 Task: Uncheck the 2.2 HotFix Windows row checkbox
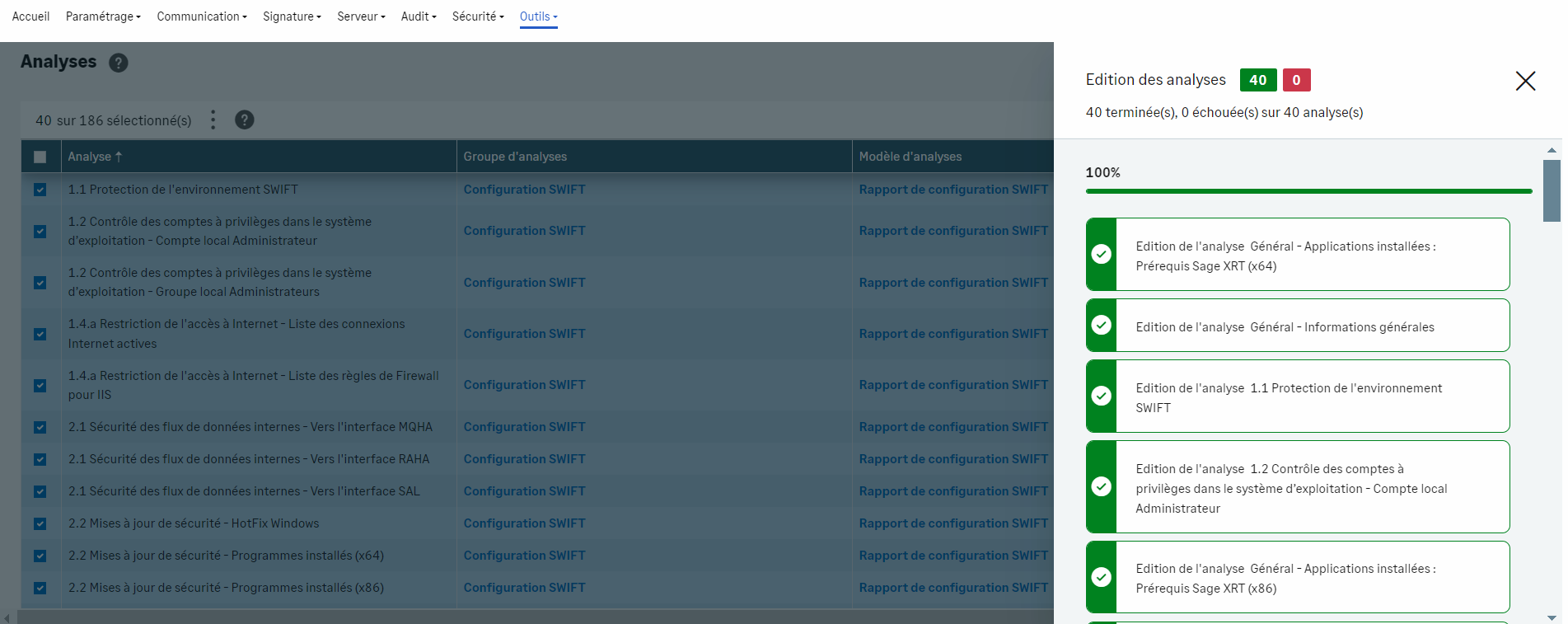click(x=40, y=523)
